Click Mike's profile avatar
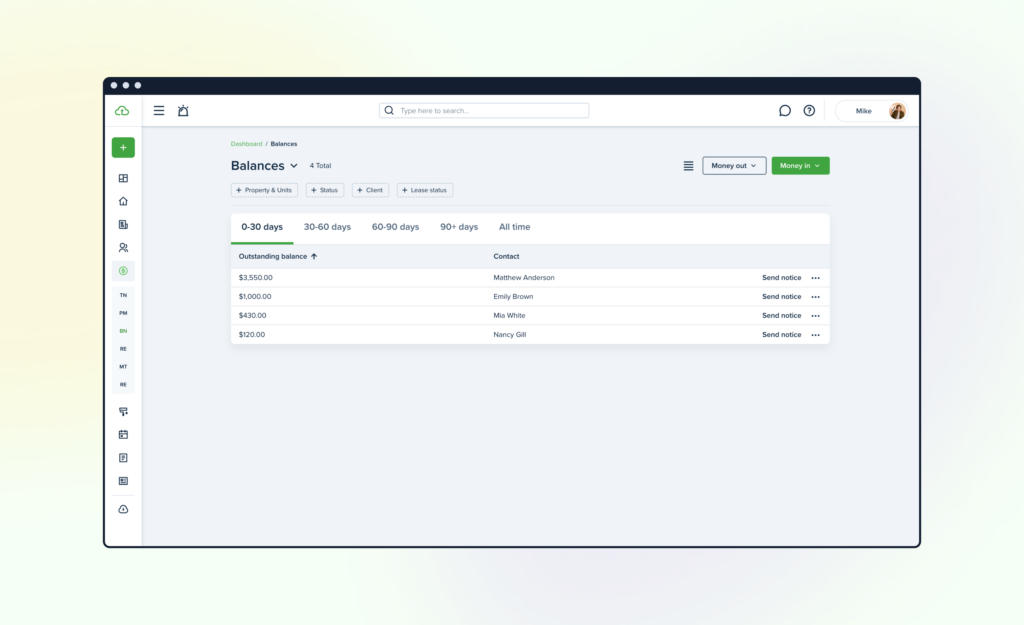The height and width of the screenshot is (625, 1024). click(x=897, y=111)
